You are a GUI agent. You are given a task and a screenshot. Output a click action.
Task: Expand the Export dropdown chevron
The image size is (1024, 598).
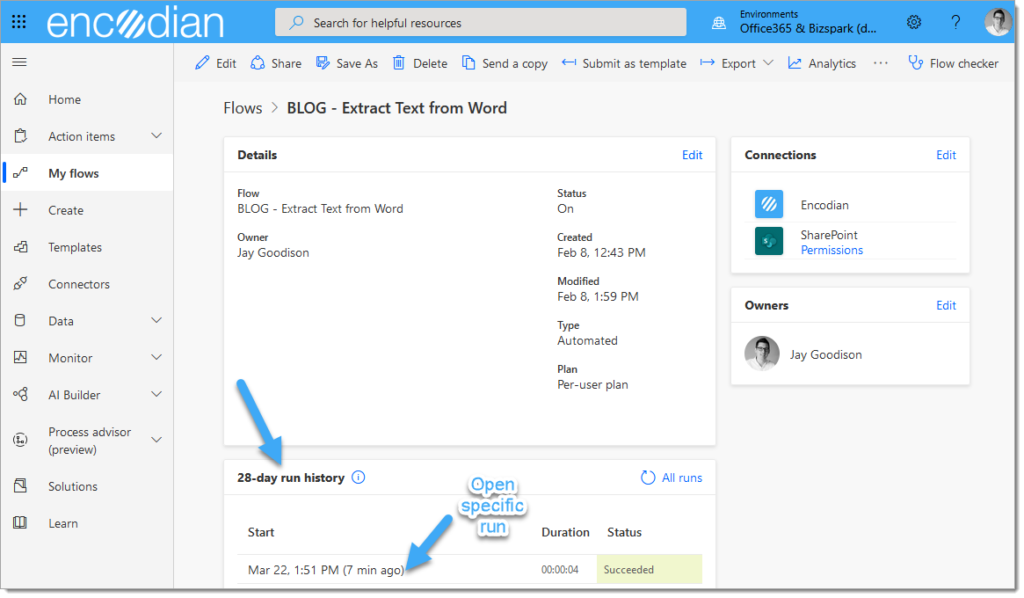click(x=768, y=63)
